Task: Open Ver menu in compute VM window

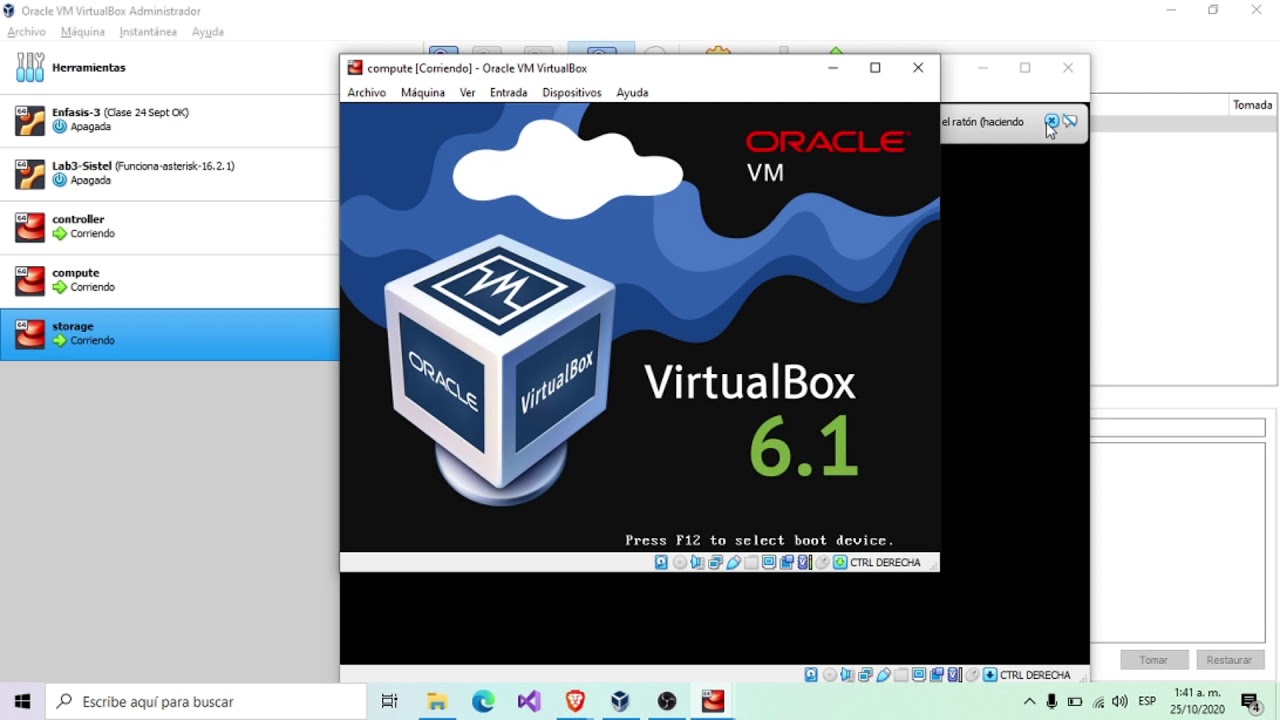Action: tap(467, 92)
